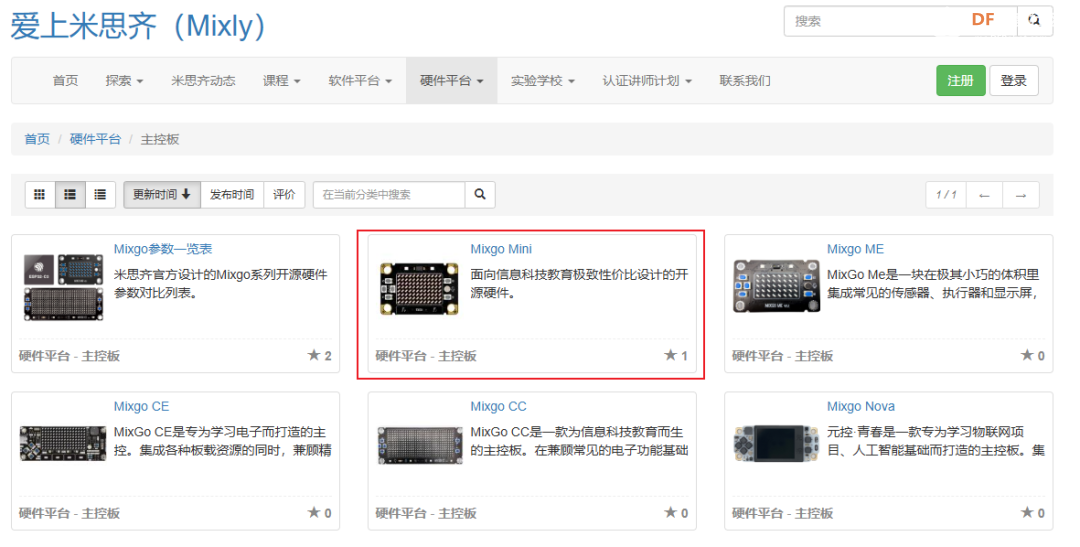Click the category search magnifier button
This screenshot has width=1080, height=547.
click(480, 195)
